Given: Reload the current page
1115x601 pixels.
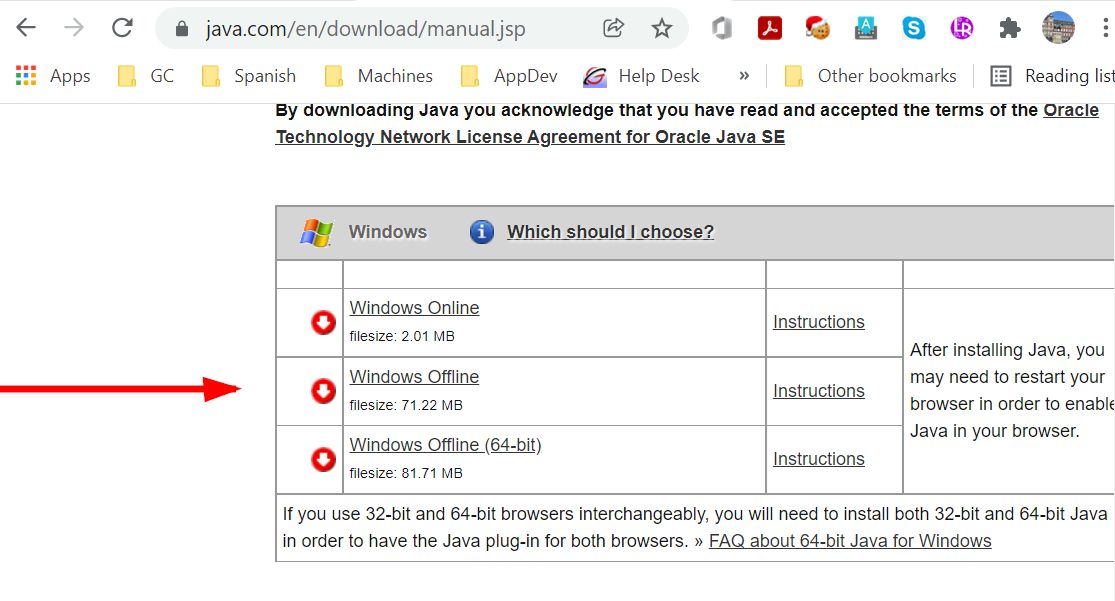Looking at the screenshot, I should tap(122, 28).
